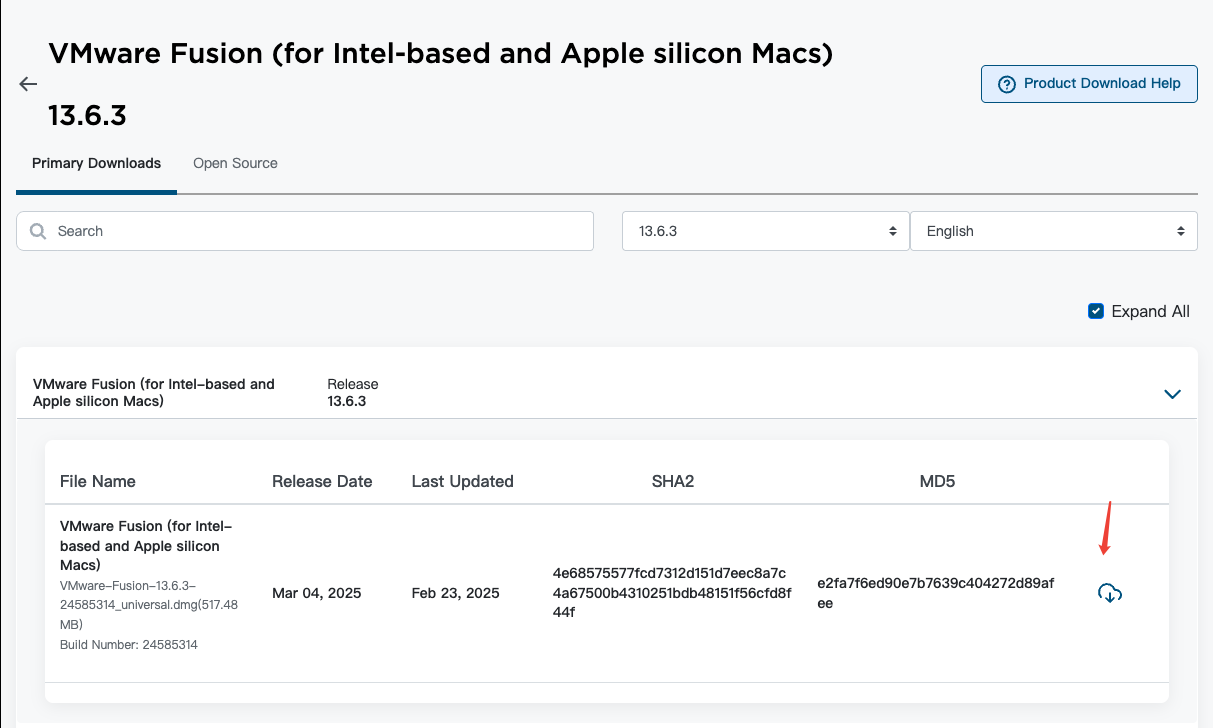Image resolution: width=1213 pixels, height=728 pixels.
Task: Click the Release Date column header
Action: (x=322, y=481)
